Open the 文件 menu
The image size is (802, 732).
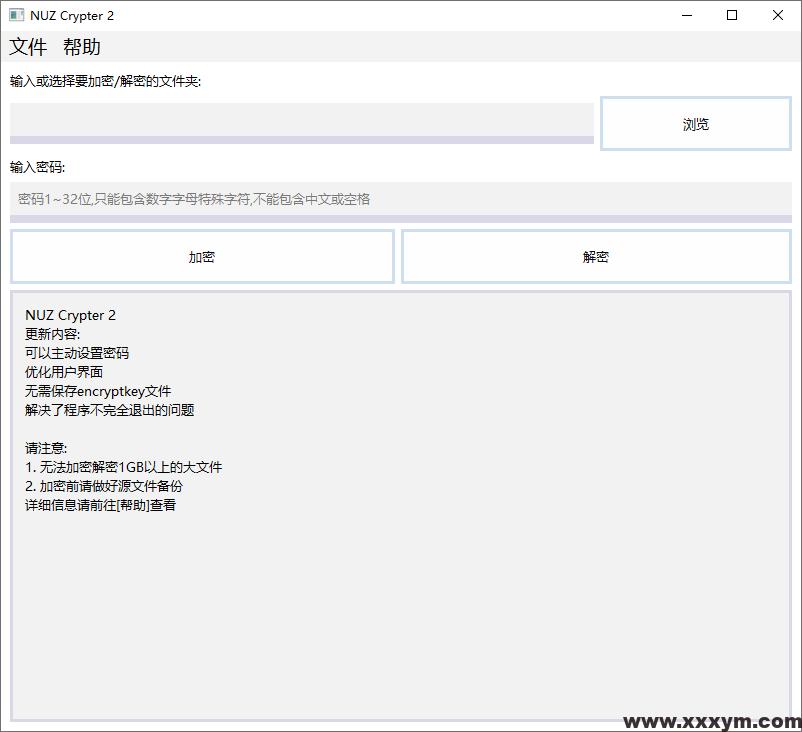[28, 47]
